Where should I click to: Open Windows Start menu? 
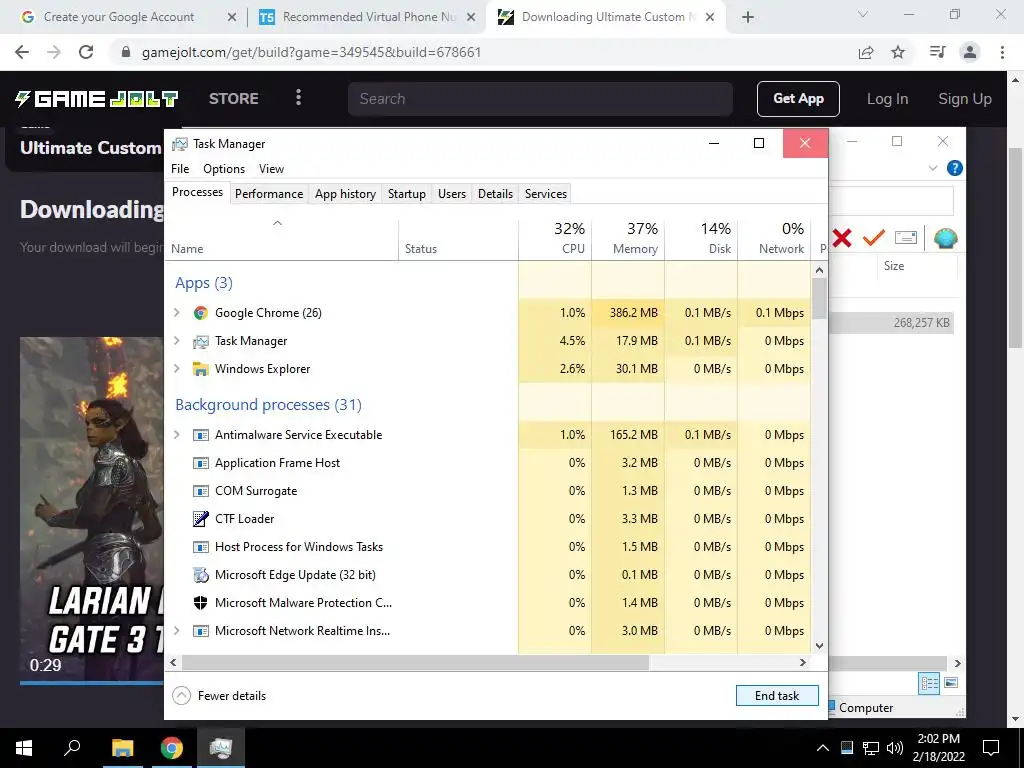pyautogui.click(x=24, y=748)
